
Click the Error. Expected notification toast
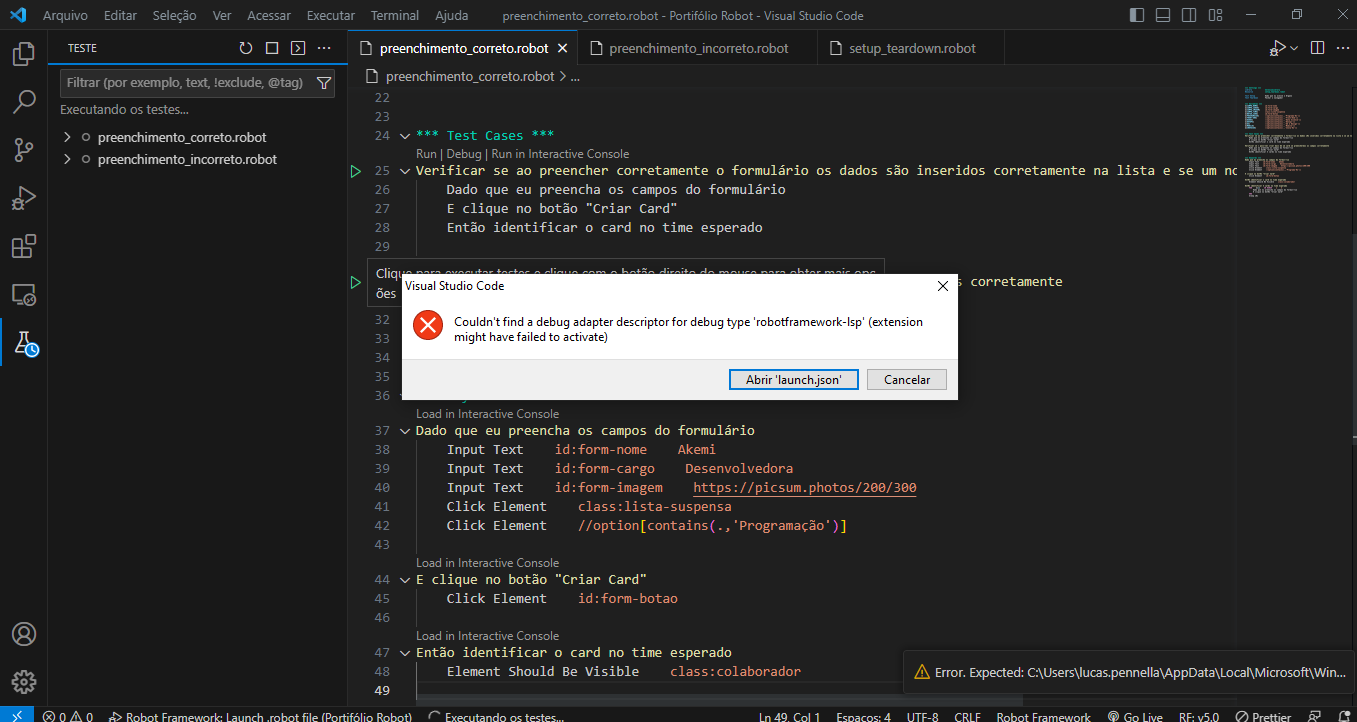[1130, 673]
